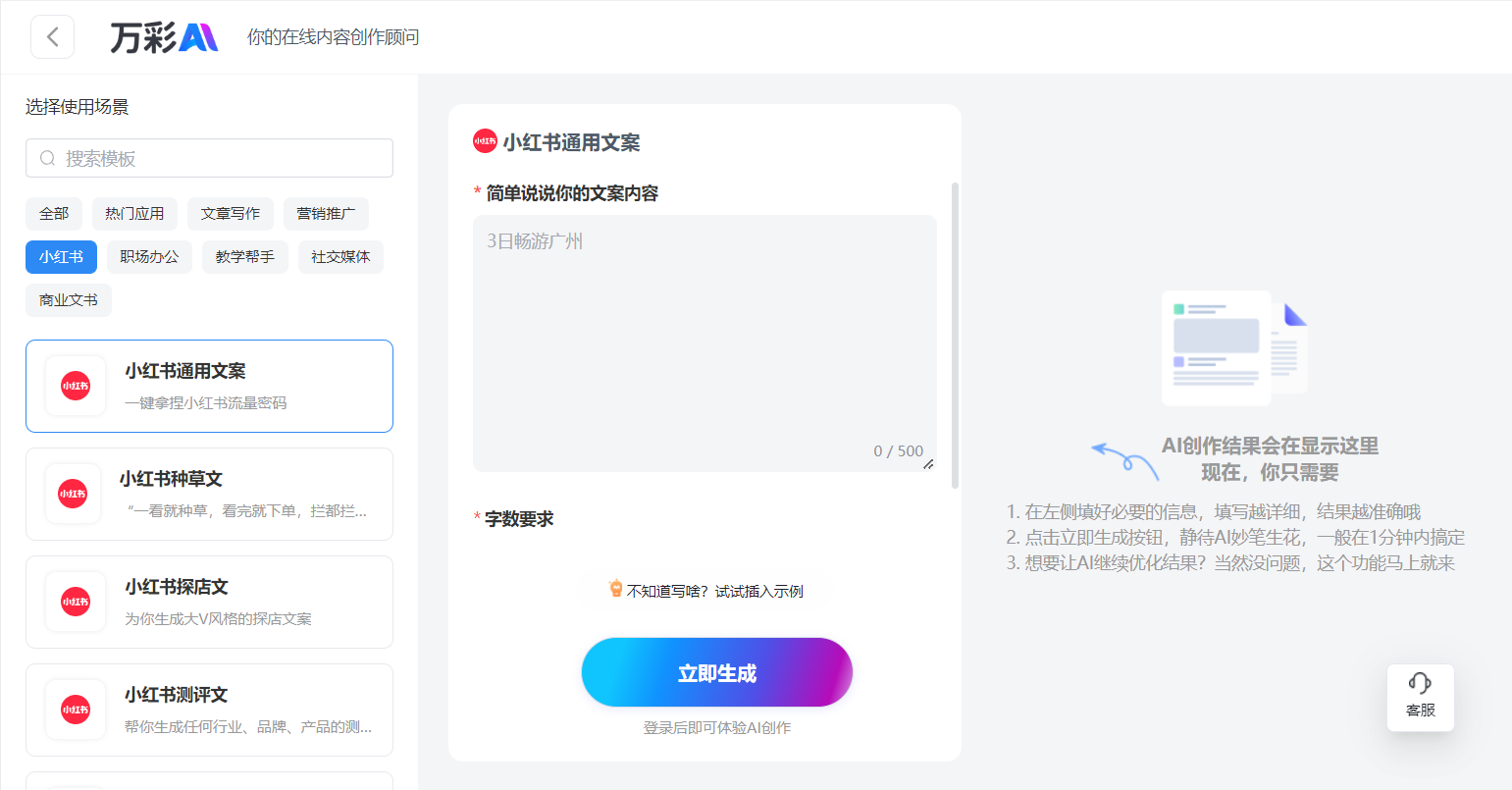This screenshot has width=1512, height=790.
Task: Click the 为你生成大V风格的探店文案 description
Action: [218, 618]
